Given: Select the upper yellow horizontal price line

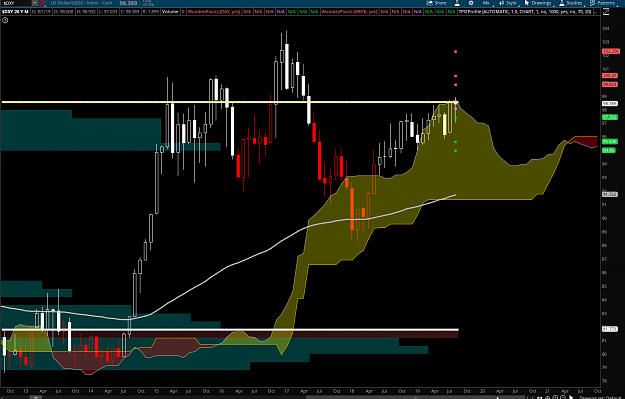Looking at the screenshot, I should pos(230,102).
